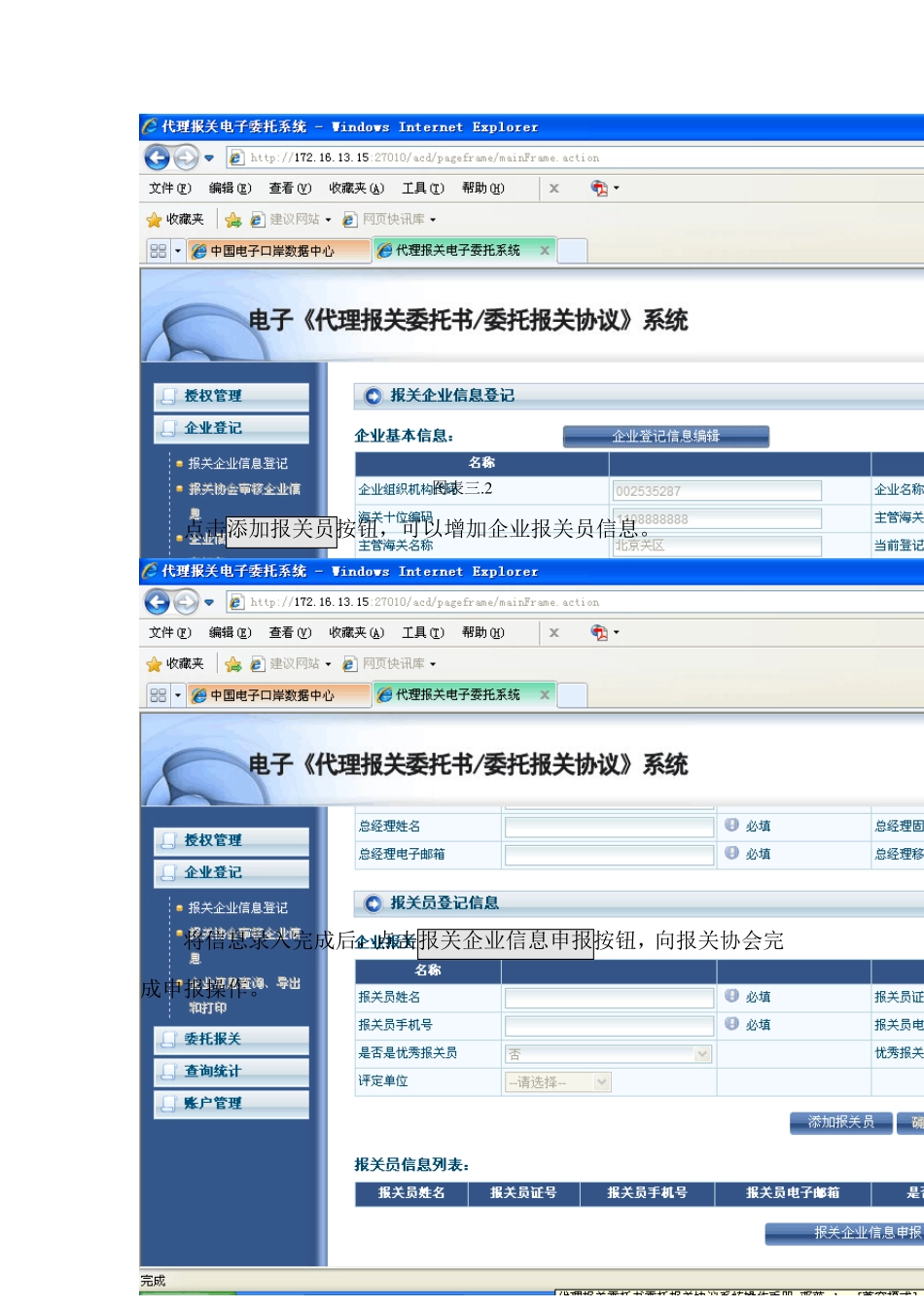Click 总经理姓名 input field

[x=610, y=827]
